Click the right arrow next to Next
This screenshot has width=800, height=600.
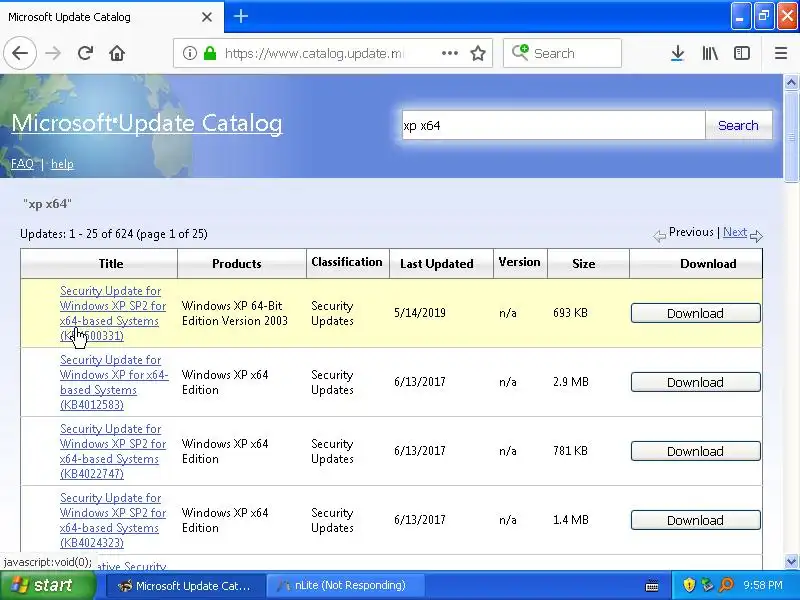[756, 236]
